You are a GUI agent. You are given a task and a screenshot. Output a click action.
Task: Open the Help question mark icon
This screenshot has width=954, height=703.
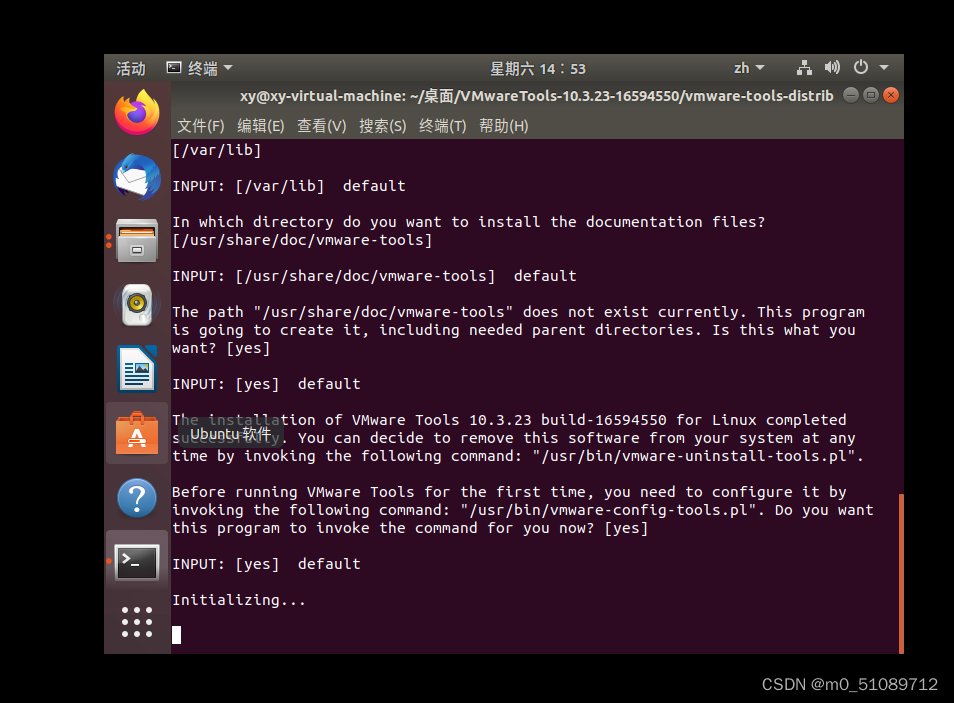click(137, 498)
